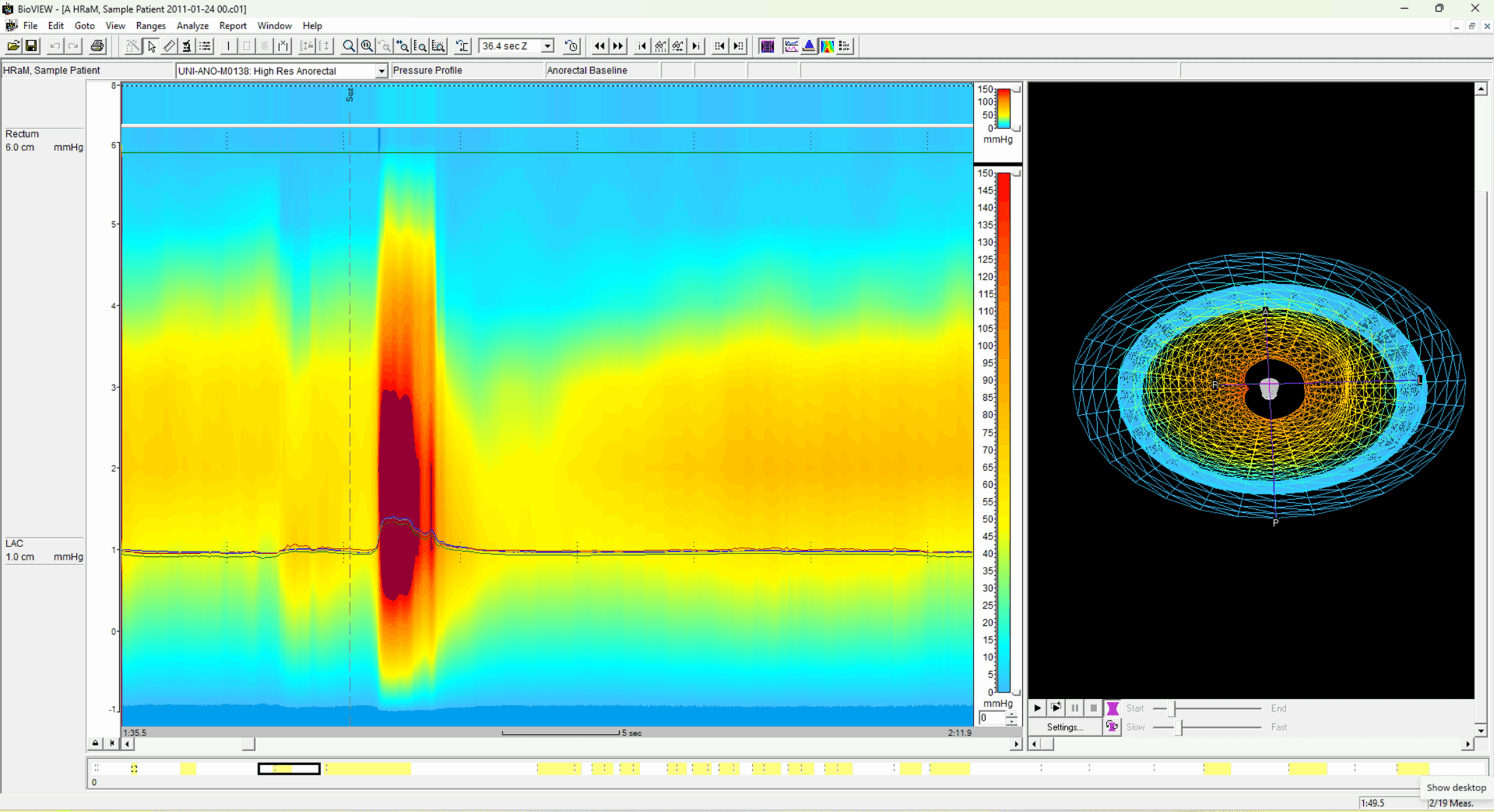Select the ruler measure tool

click(169, 46)
